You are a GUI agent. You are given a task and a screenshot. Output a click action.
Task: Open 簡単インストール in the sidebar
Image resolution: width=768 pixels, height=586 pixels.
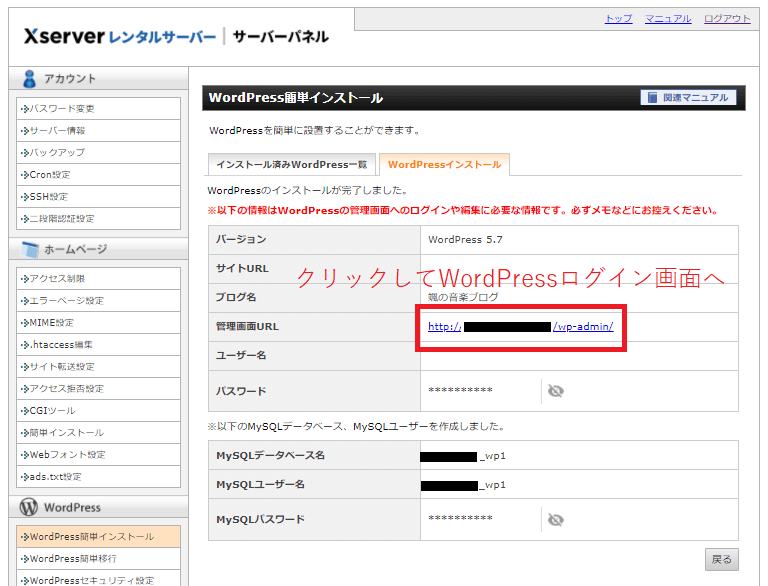tap(98, 433)
